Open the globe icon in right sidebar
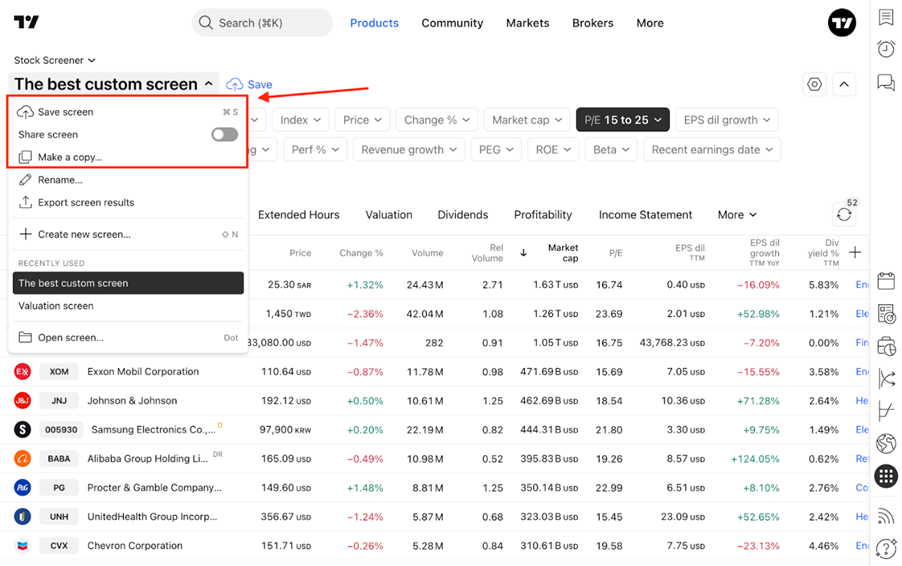 [886, 443]
